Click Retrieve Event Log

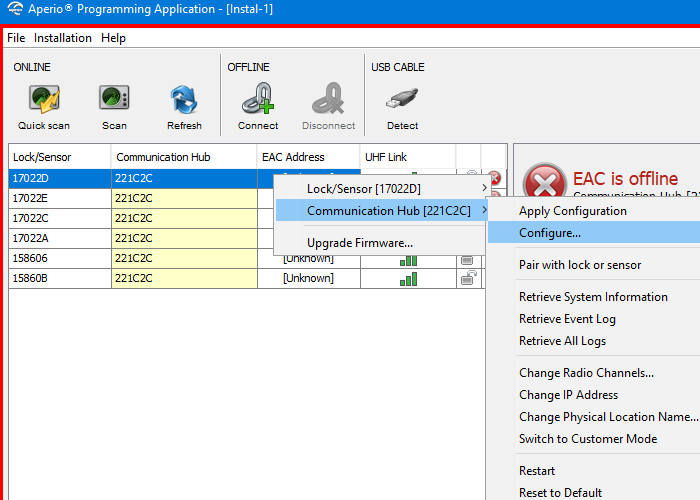tap(567, 319)
